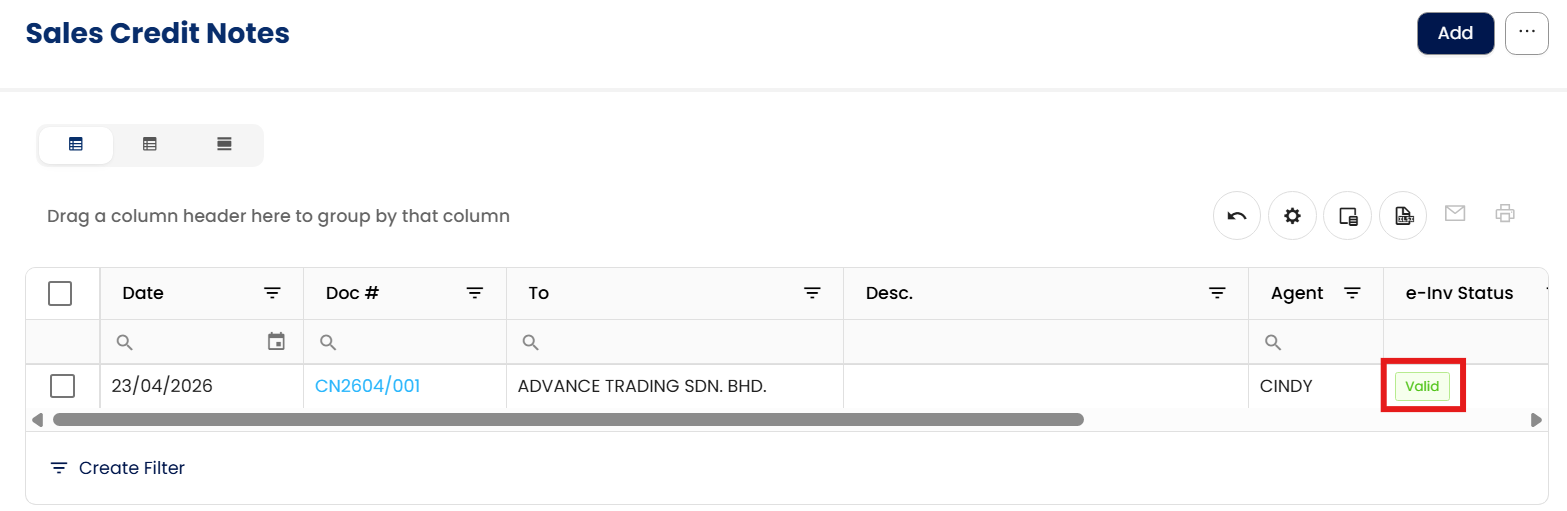
Task: Click the printer icon
Action: pos(1505,213)
